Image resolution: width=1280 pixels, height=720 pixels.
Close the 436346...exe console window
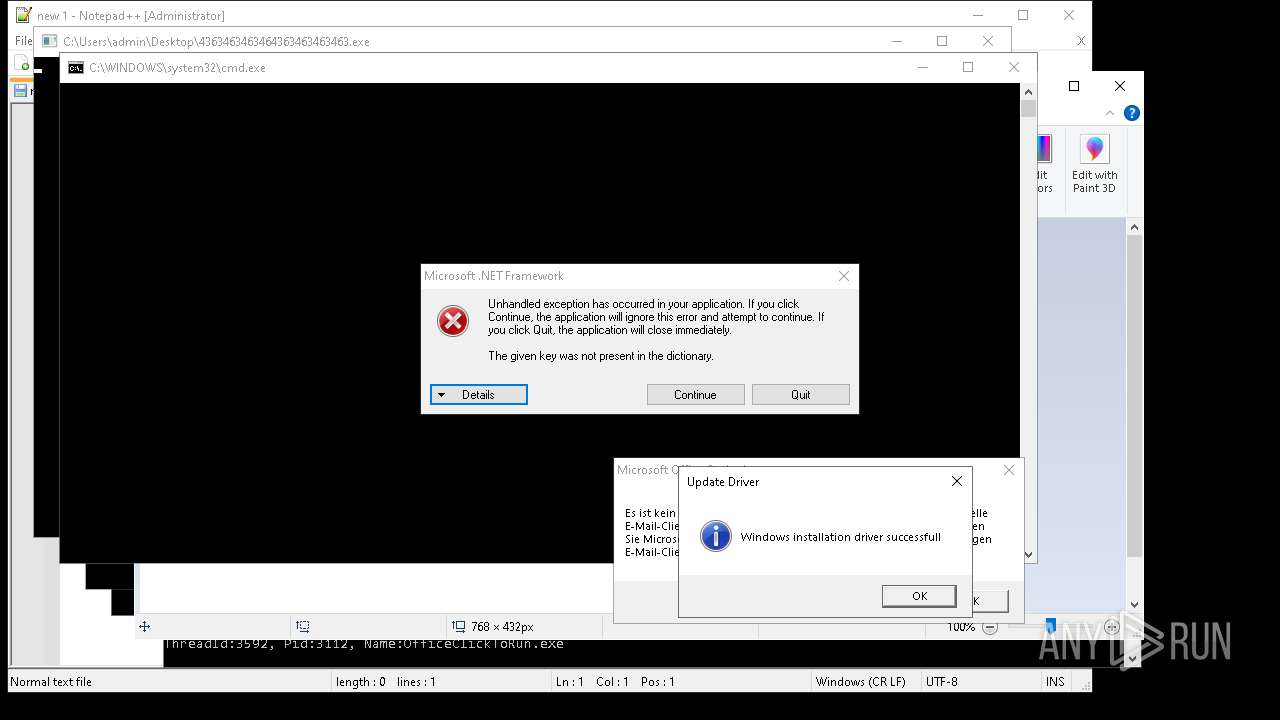click(x=988, y=41)
